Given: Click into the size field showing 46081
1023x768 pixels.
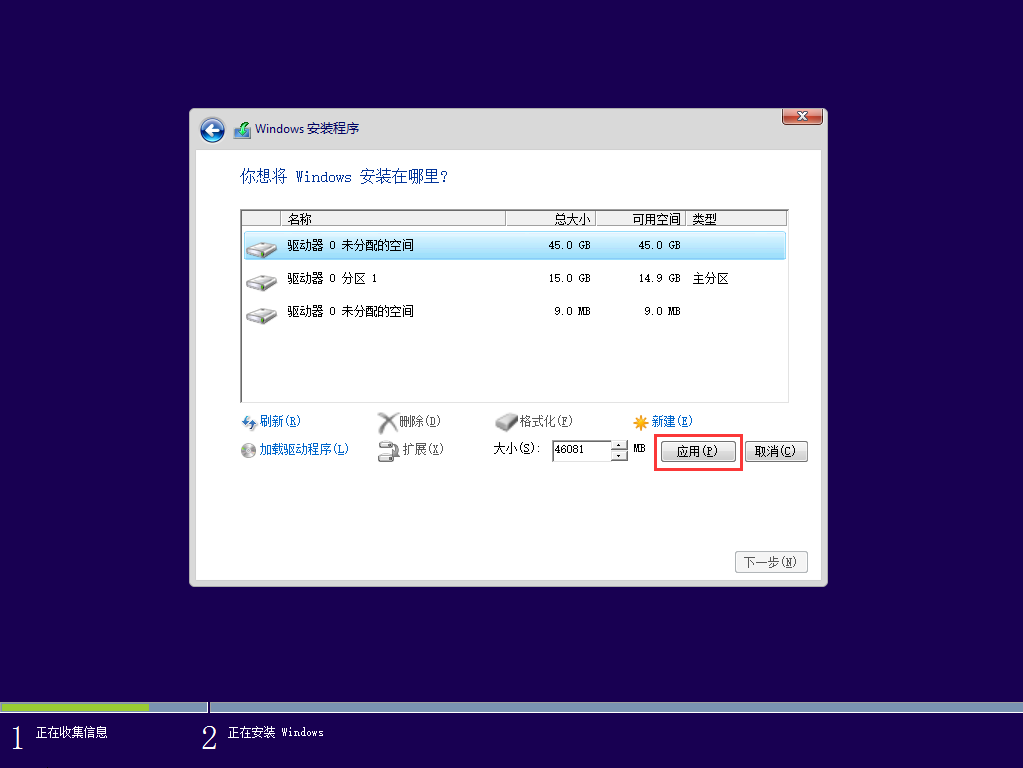Looking at the screenshot, I should click(x=581, y=450).
